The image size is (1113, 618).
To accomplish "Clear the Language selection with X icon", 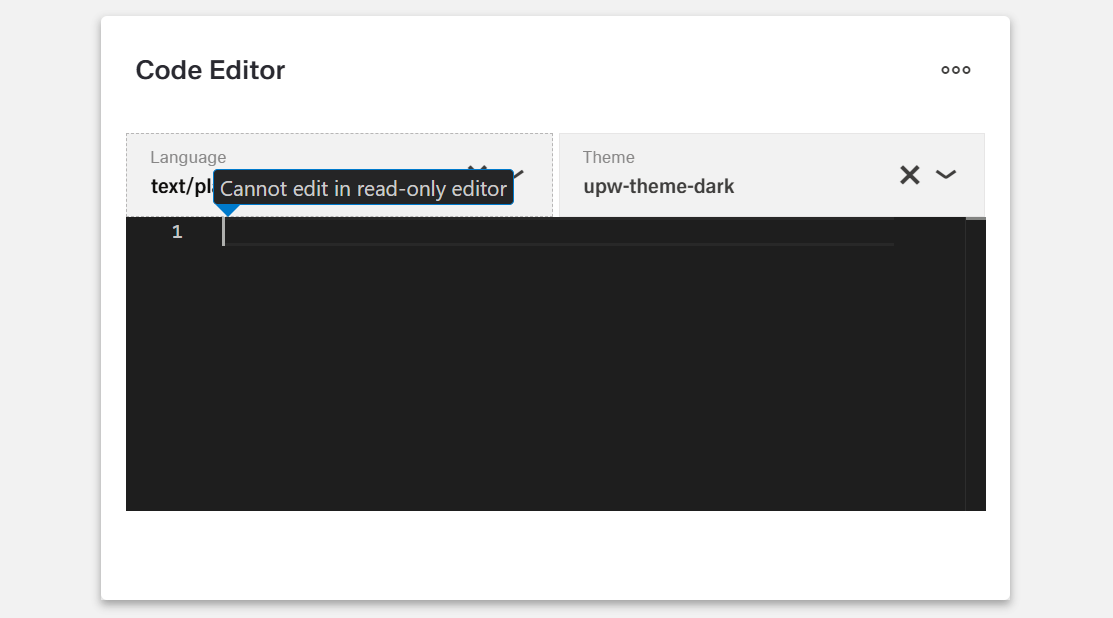I will click(477, 168).
